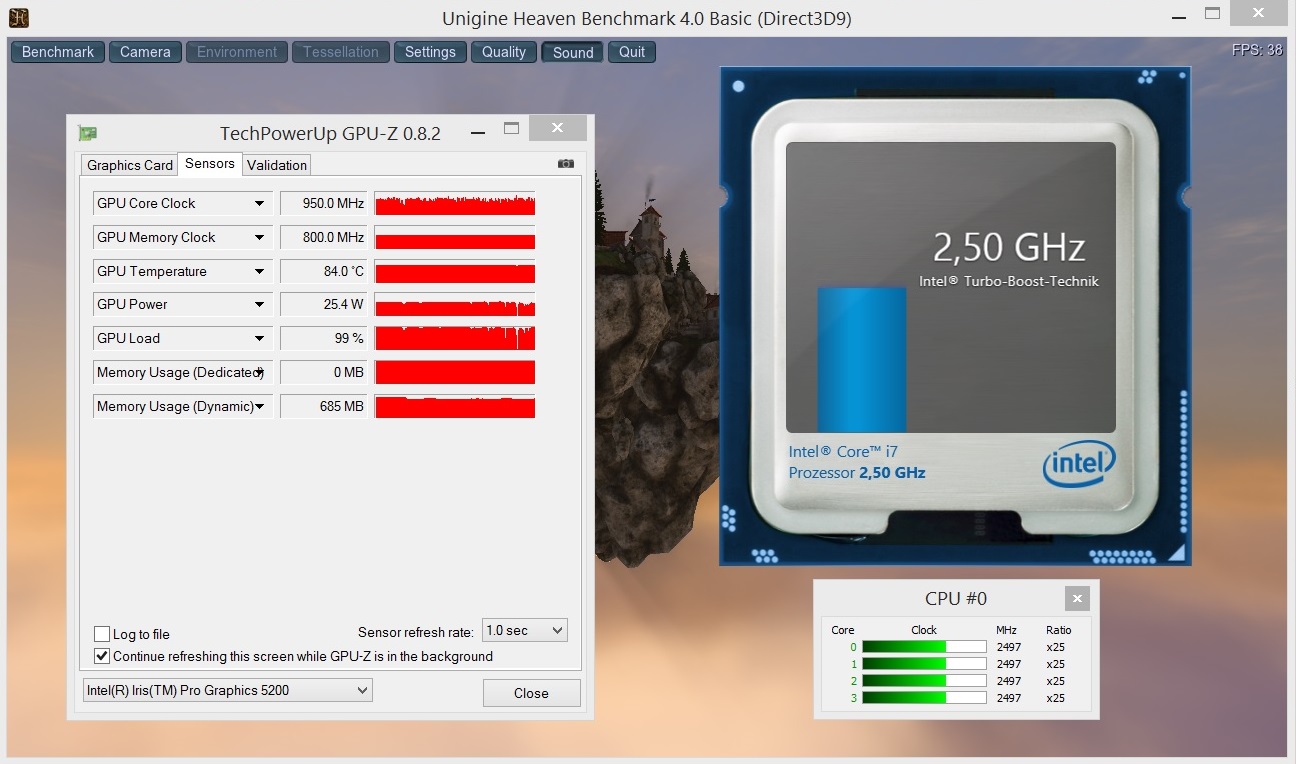Screen dimensions: 1296x764
Task: Uncheck Continue refreshing in background option
Action: [x=102, y=656]
